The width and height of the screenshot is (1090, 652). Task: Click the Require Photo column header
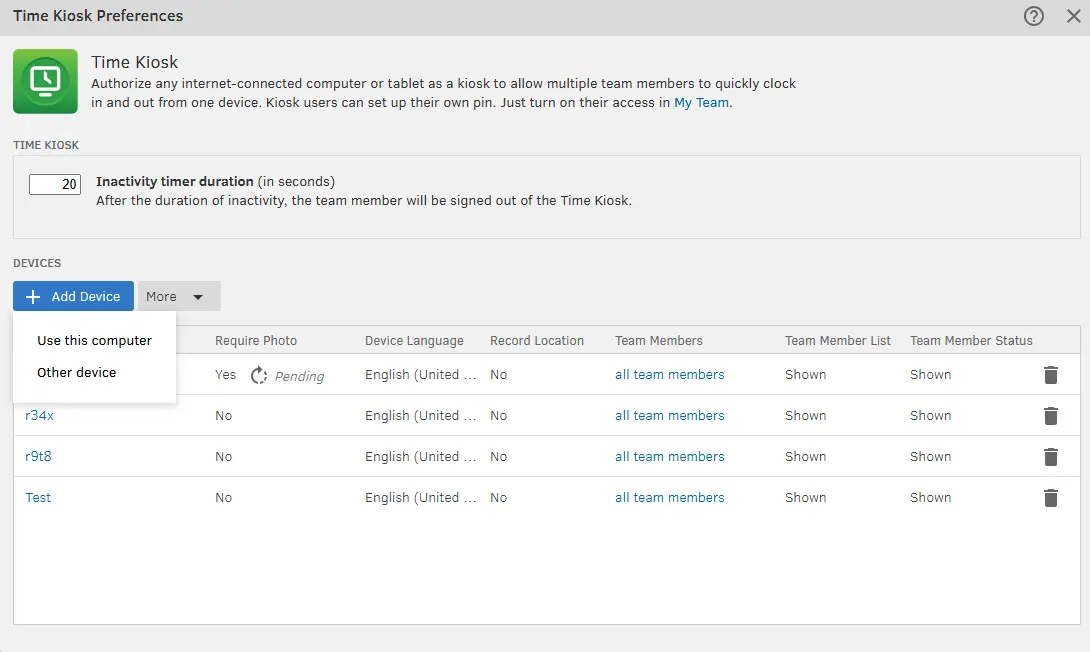click(x=256, y=341)
